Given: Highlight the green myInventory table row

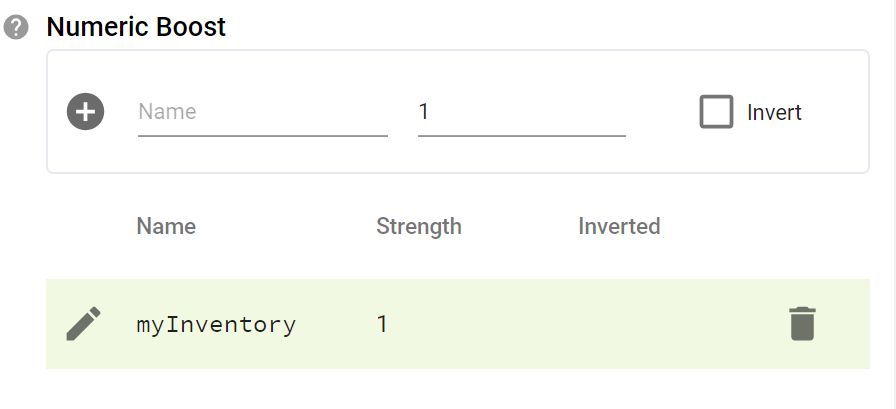Looking at the screenshot, I should click(x=458, y=324).
